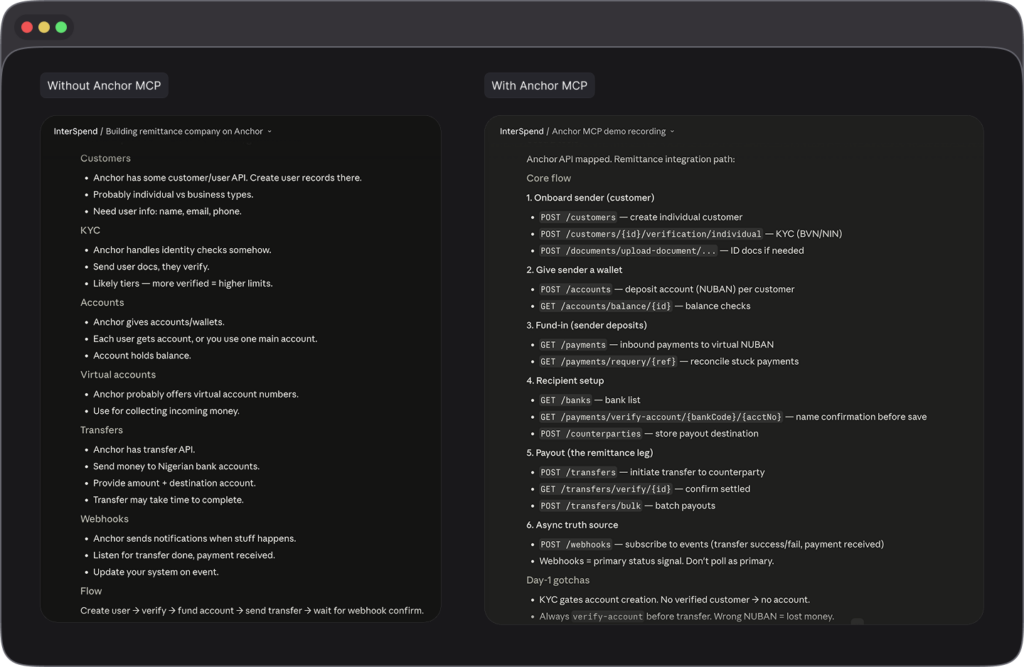
Task: Click the GET /payments/requery/{ref} code chip
Action: point(608,362)
